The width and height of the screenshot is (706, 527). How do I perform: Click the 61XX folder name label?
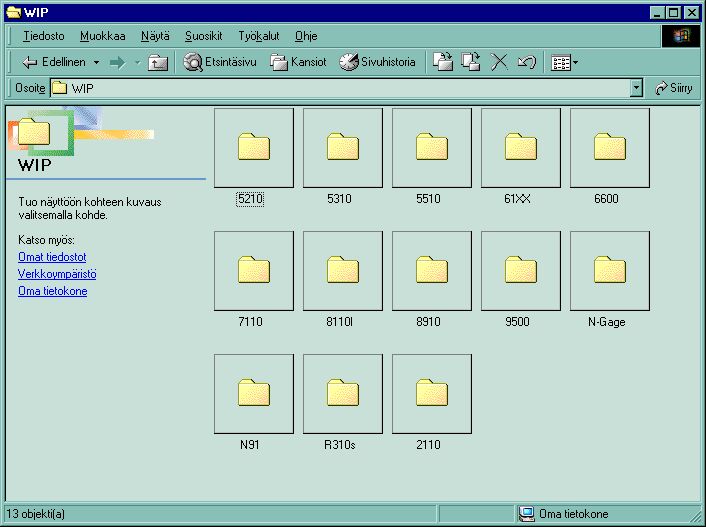click(517, 199)
